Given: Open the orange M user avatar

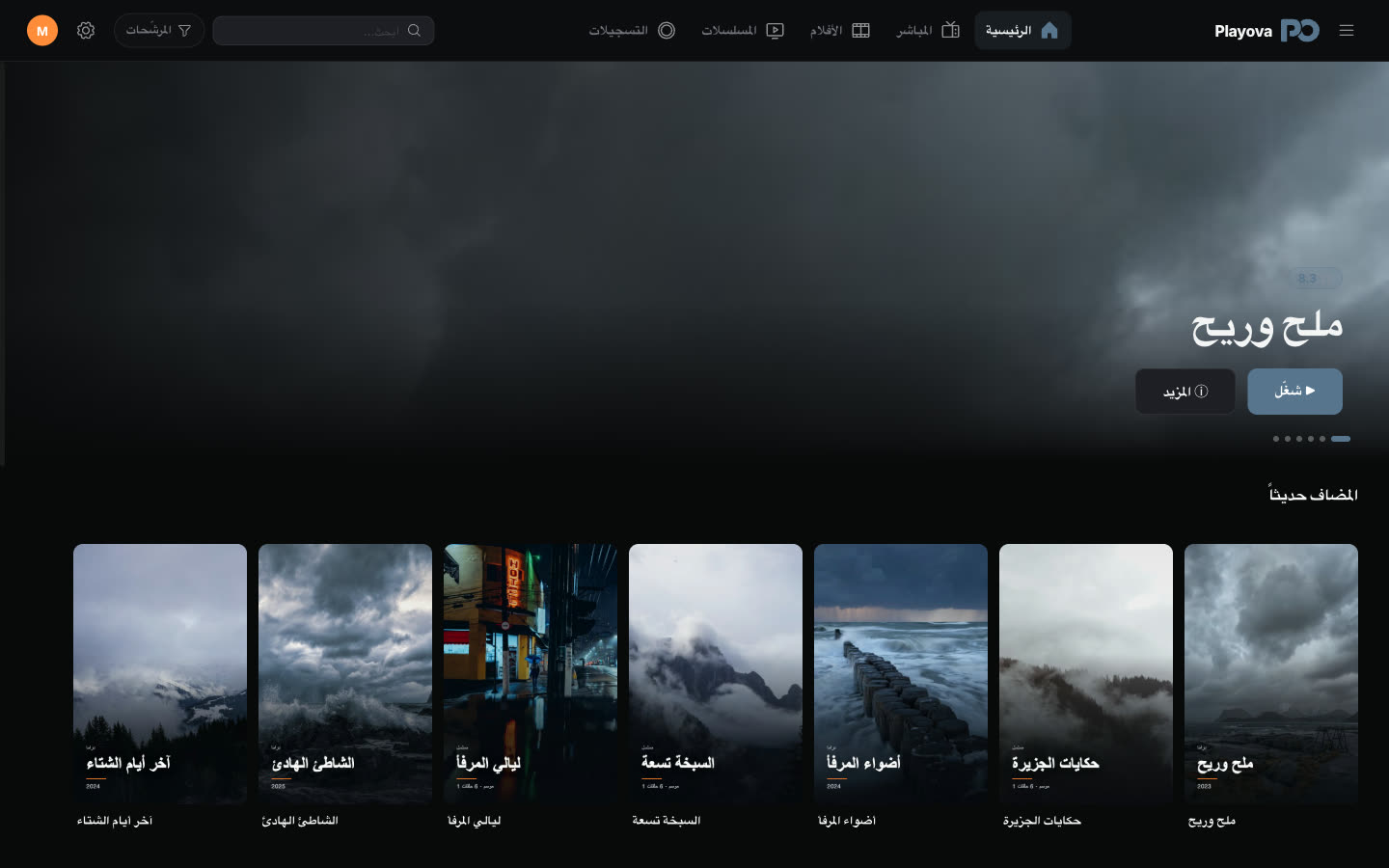Looking at the screenshot, I should pyautogui.click(x=42, y=31).
